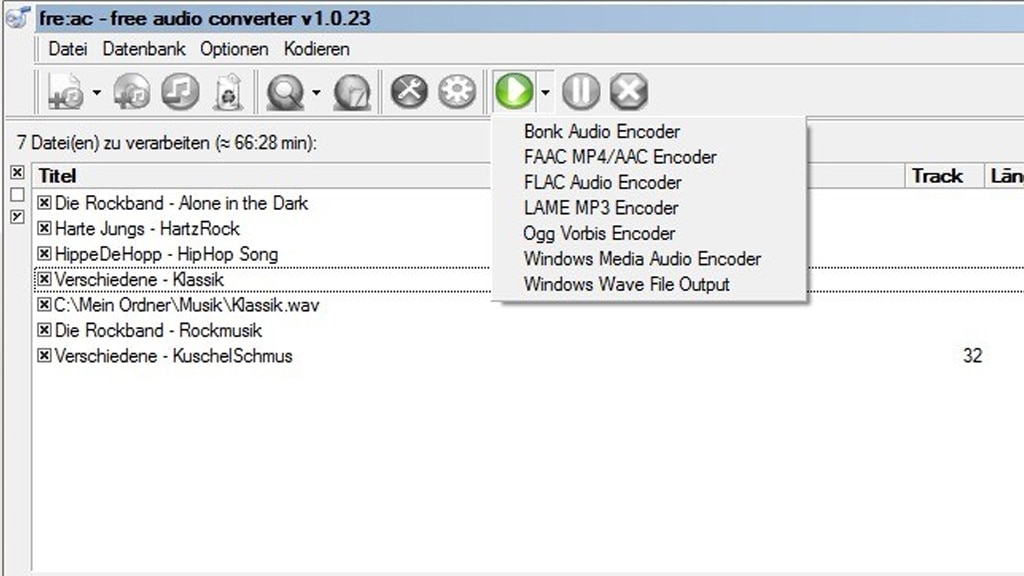The image size is (1024, 576).
Task: Stop the encoding process
Action: coord(629,90)
